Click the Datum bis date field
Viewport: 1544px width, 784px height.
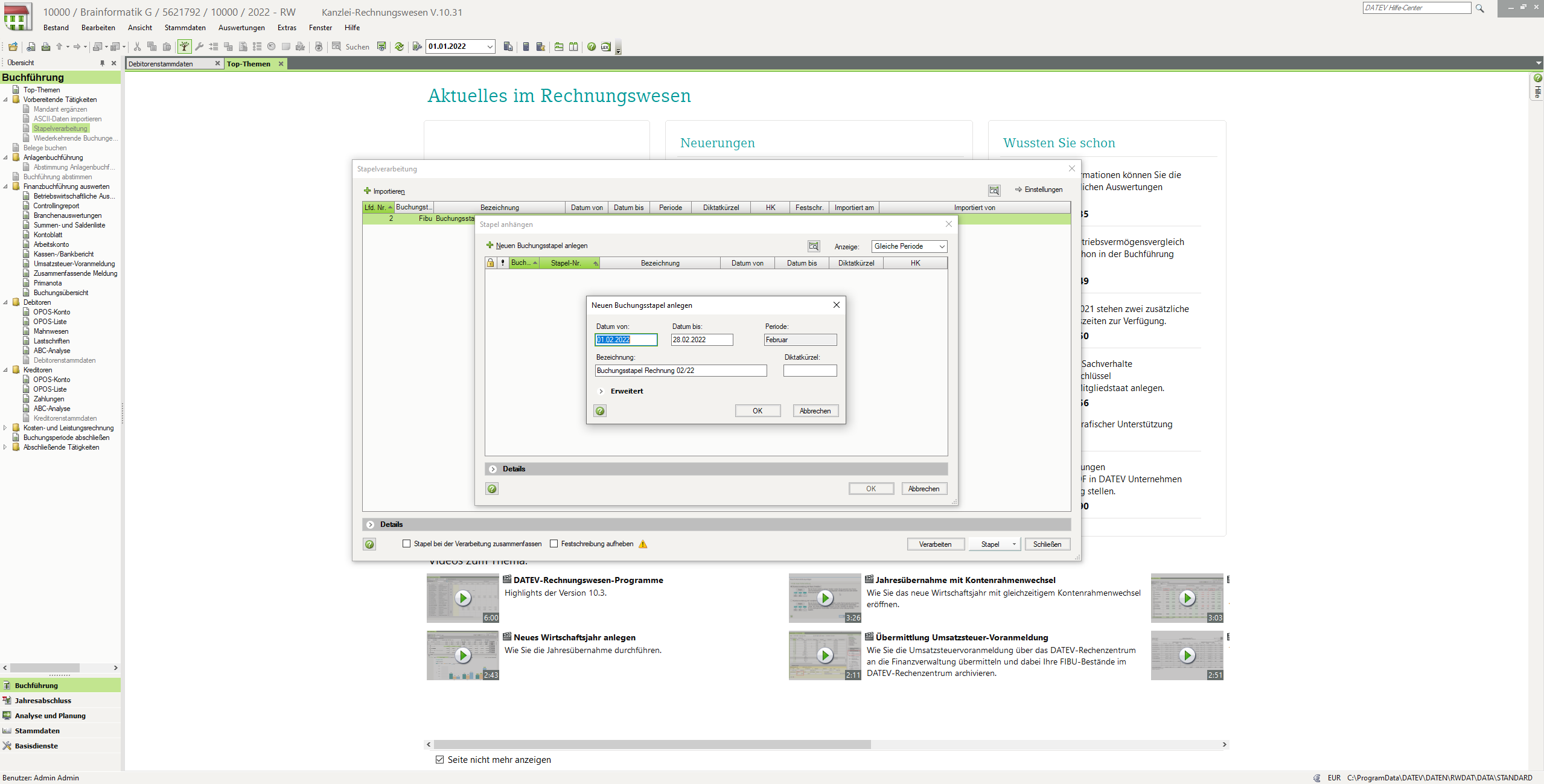pos(701,340)
